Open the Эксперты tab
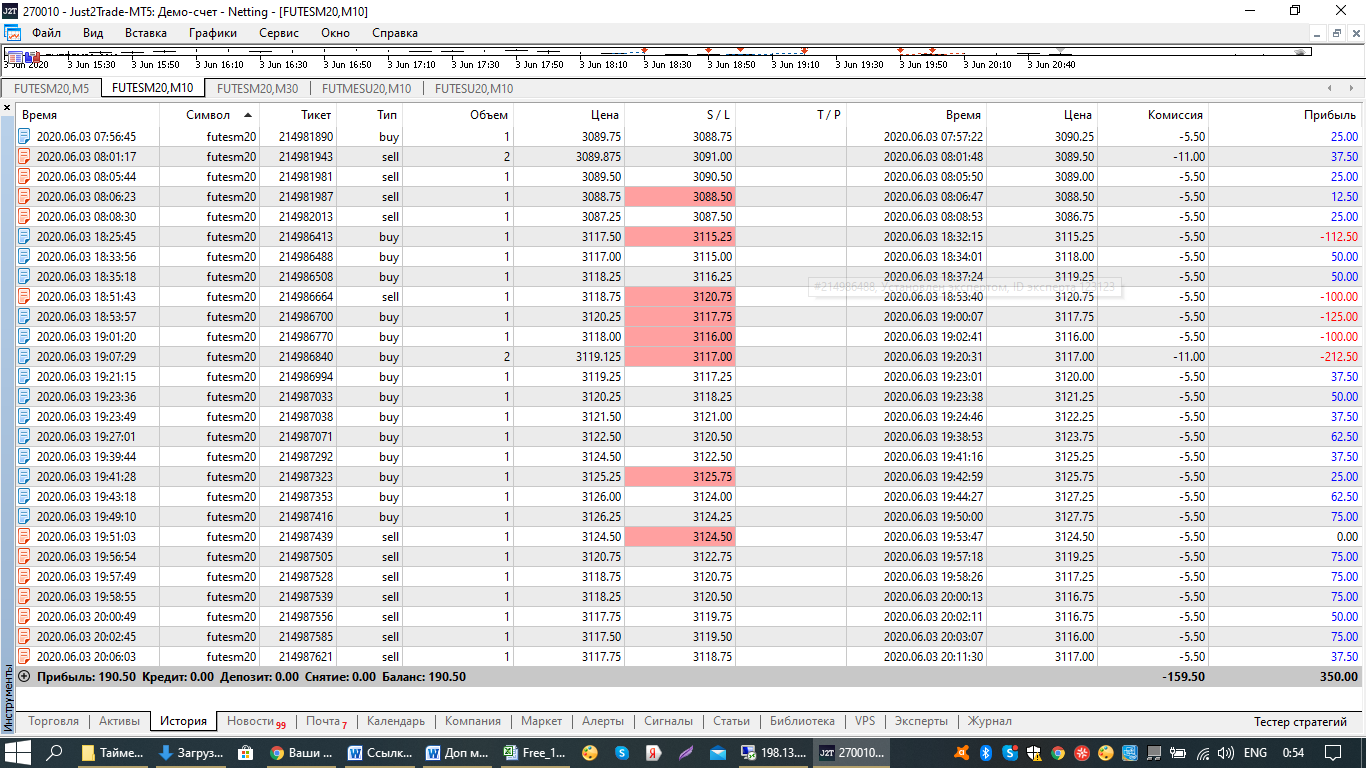This screenshot has height=768, width=1366. 921,721
